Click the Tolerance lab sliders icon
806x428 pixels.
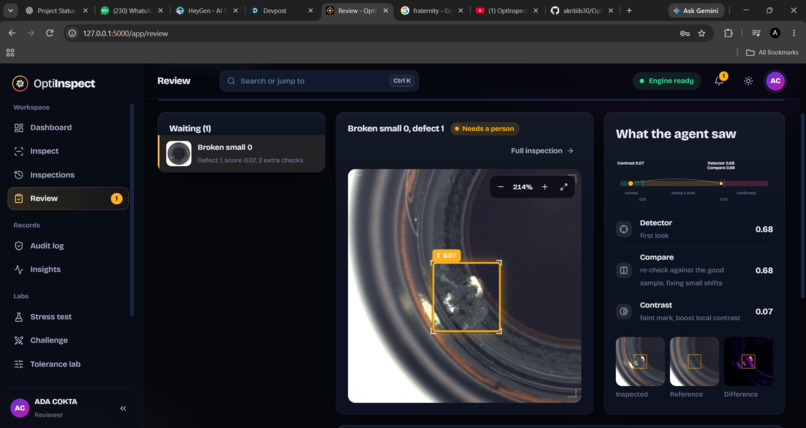[x=19, y=364]
